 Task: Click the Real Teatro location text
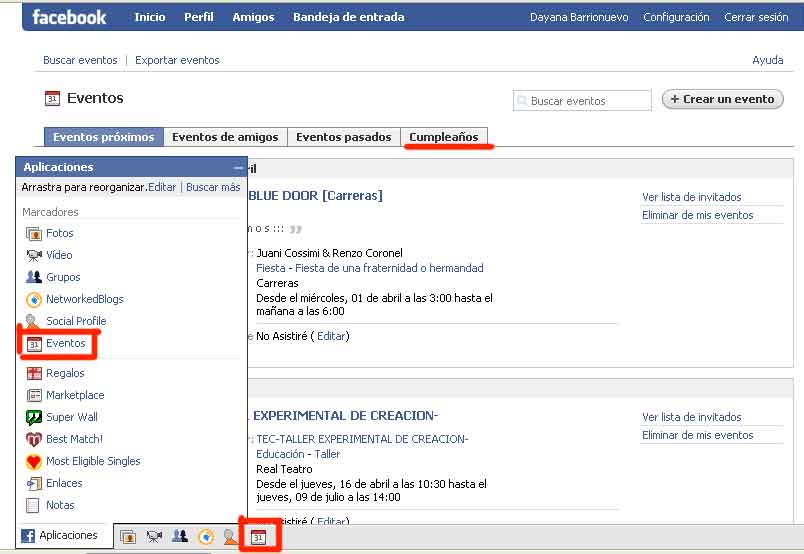tap(284, 469)
